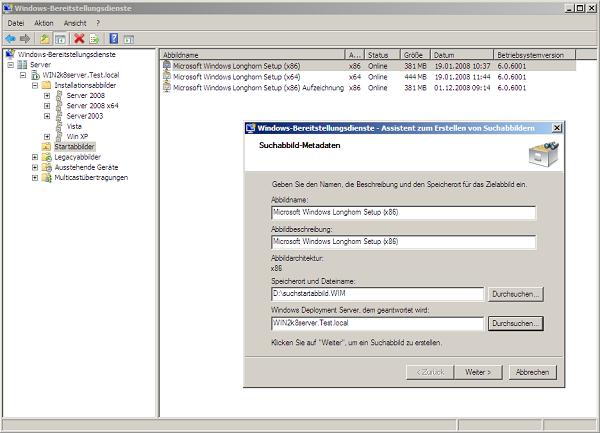600x433 pixels.
Task: Click the main window title bar icon
Action: (x=8, y=8)
